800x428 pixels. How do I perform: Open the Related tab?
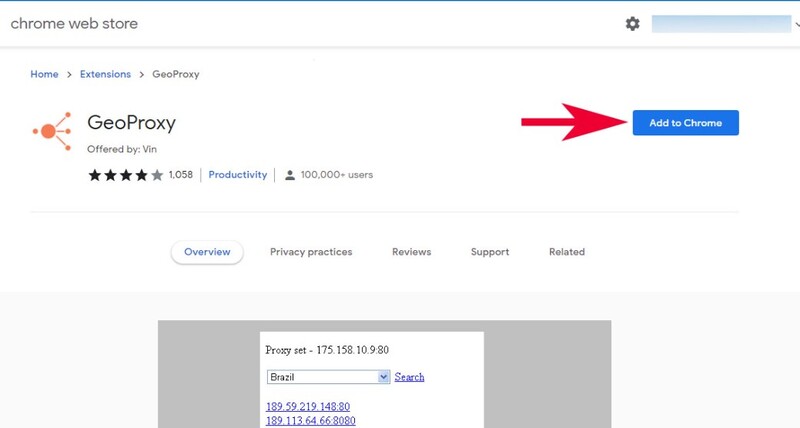point(567,252)
